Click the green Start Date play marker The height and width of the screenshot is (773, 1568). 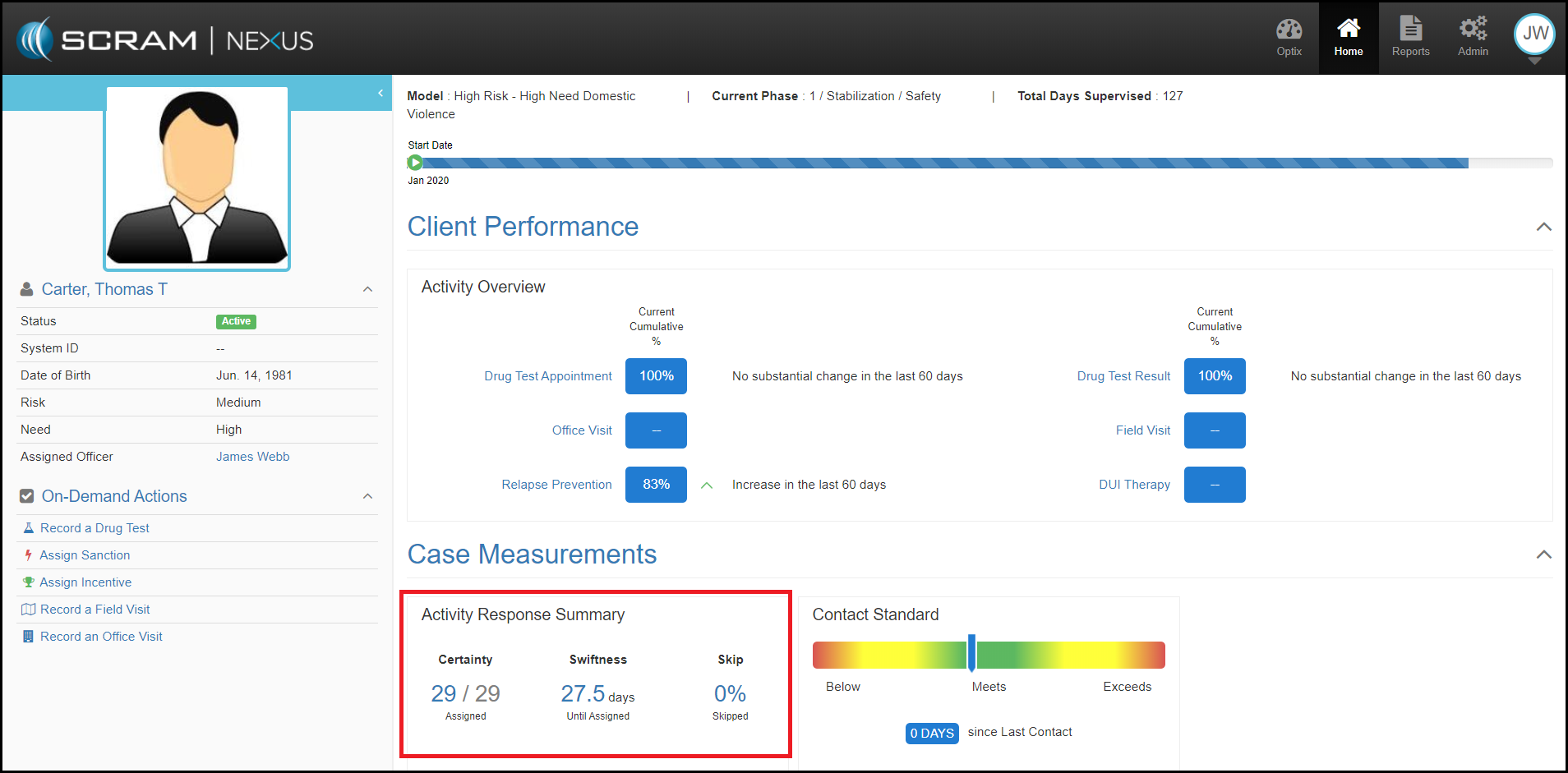415,163
